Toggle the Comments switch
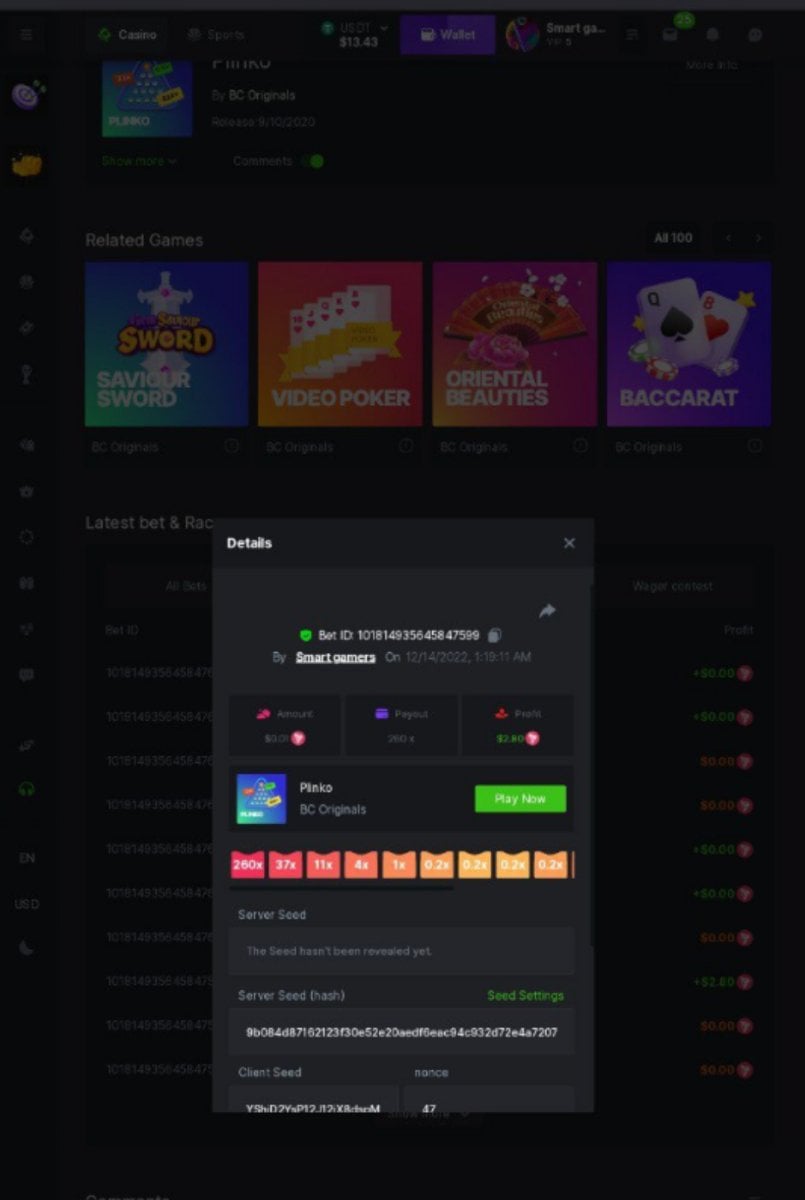 [312, 161]
